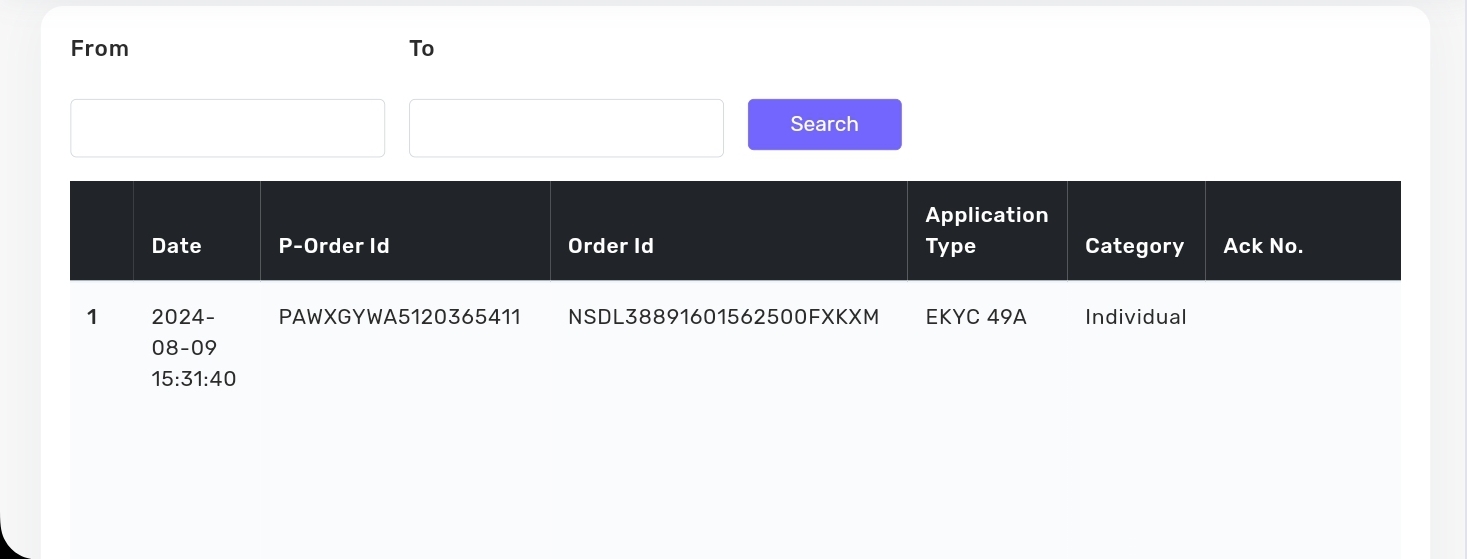Click the From field label

click(x=100, y=49)
